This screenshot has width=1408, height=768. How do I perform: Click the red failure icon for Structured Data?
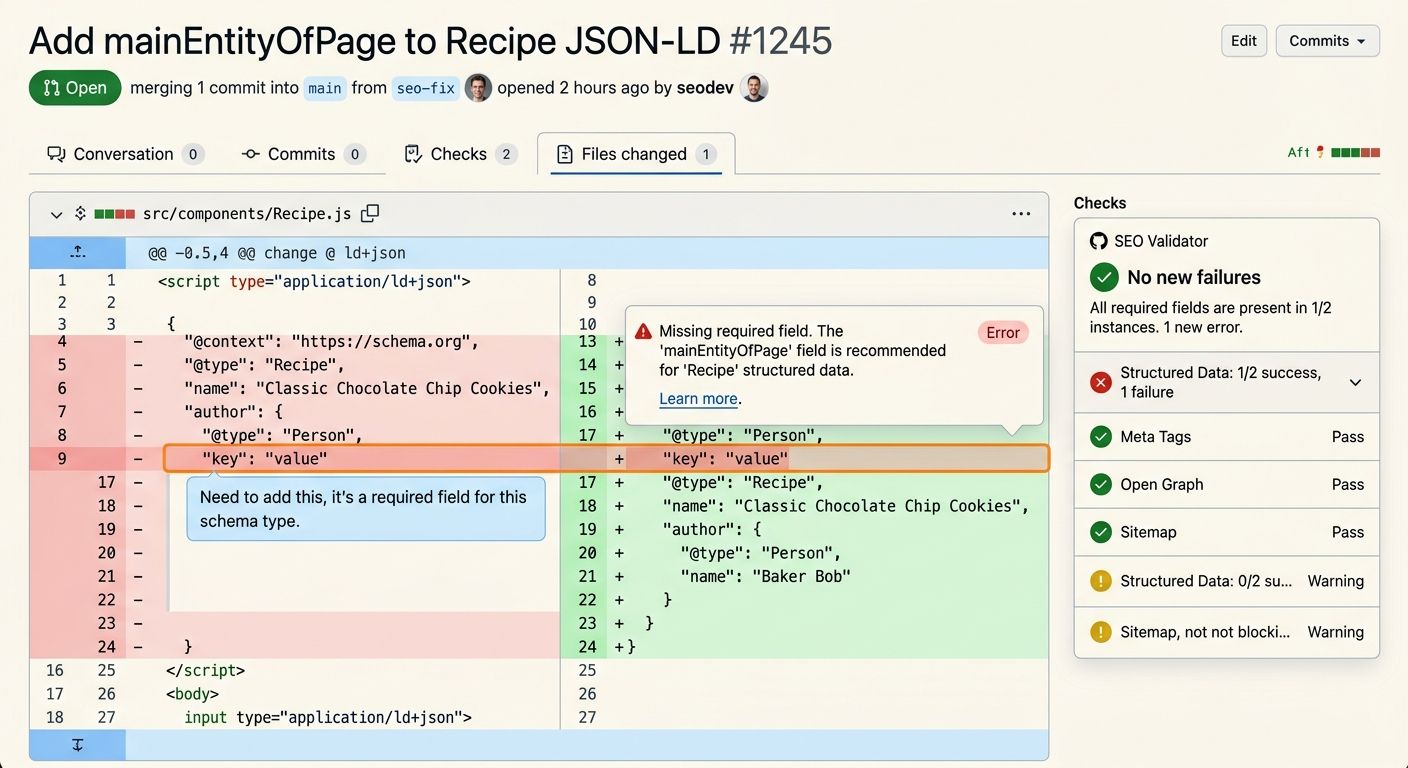[1101, 382]
